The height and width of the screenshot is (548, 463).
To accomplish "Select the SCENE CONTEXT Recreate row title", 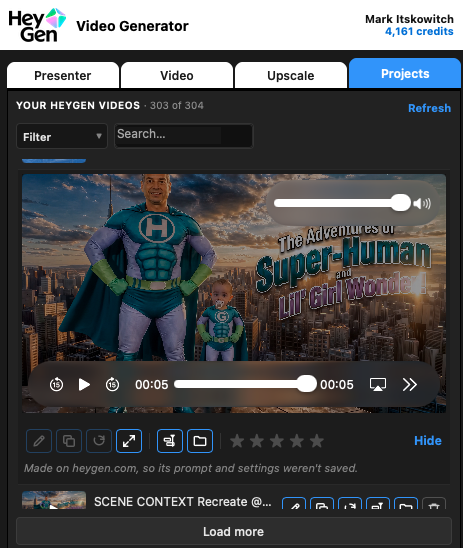I will [x=182, y=502].
